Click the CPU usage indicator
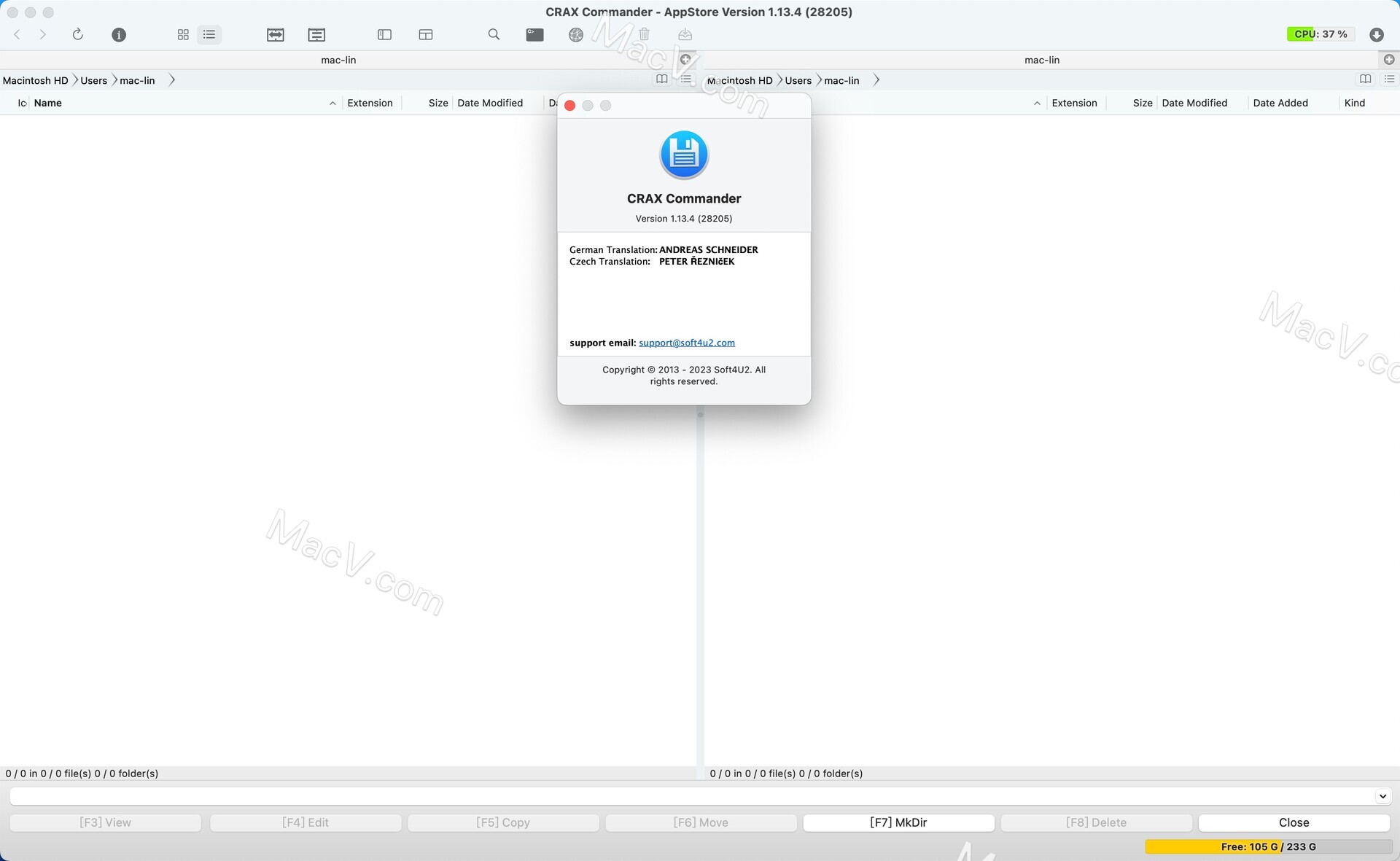This screenshot has height=861, width=1400. pyautogui.click(x=1321, y=34)
